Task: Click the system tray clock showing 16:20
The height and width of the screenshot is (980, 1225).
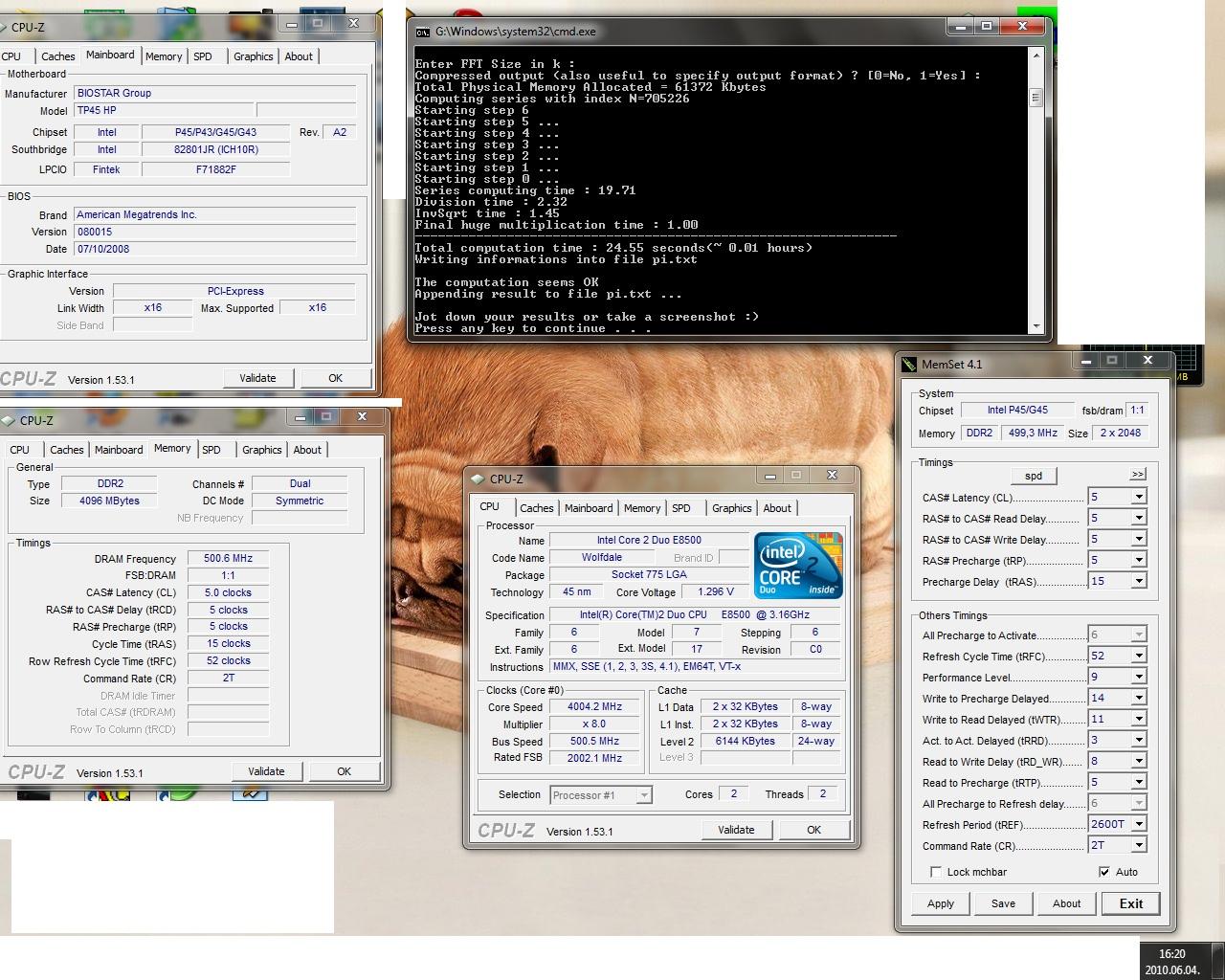Action: [1172, 954]
